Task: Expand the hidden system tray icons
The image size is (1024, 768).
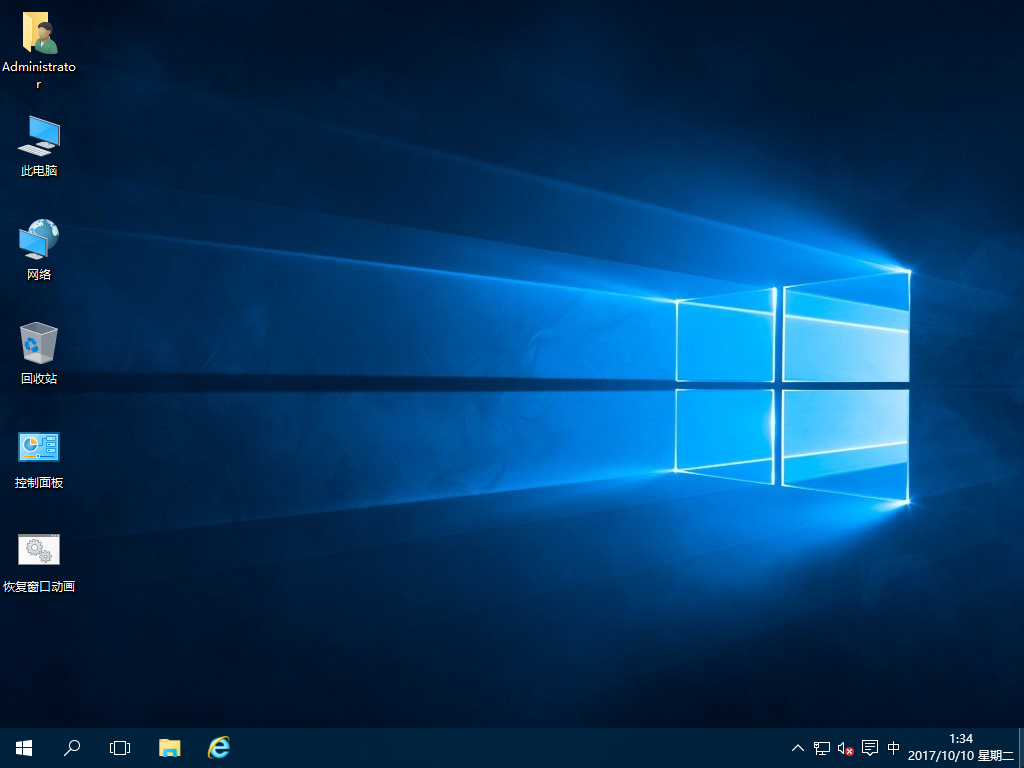Action: tap(797, 747)
